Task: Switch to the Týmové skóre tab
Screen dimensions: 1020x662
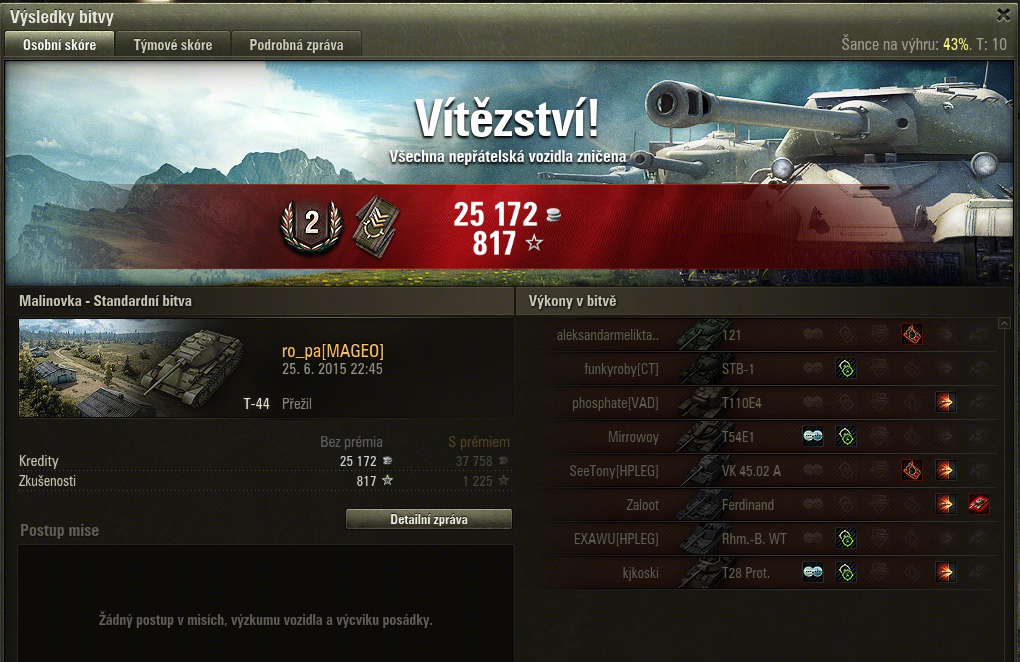Action: [x=172, y=44]
